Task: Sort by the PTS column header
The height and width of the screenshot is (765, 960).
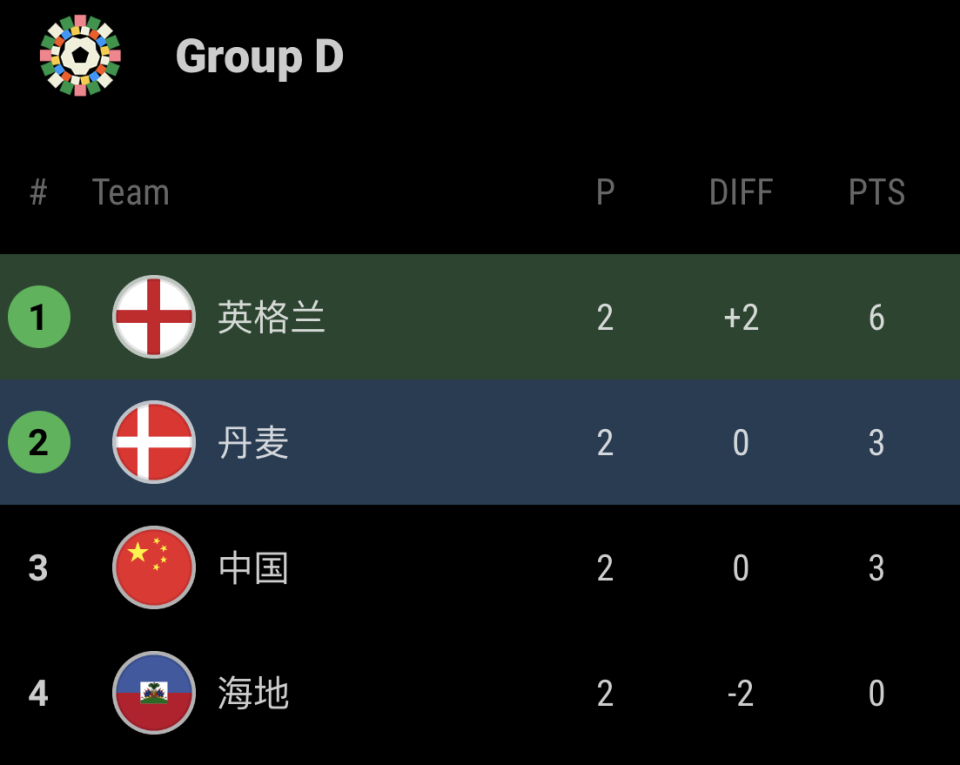Action: click(x=876, y=192)
